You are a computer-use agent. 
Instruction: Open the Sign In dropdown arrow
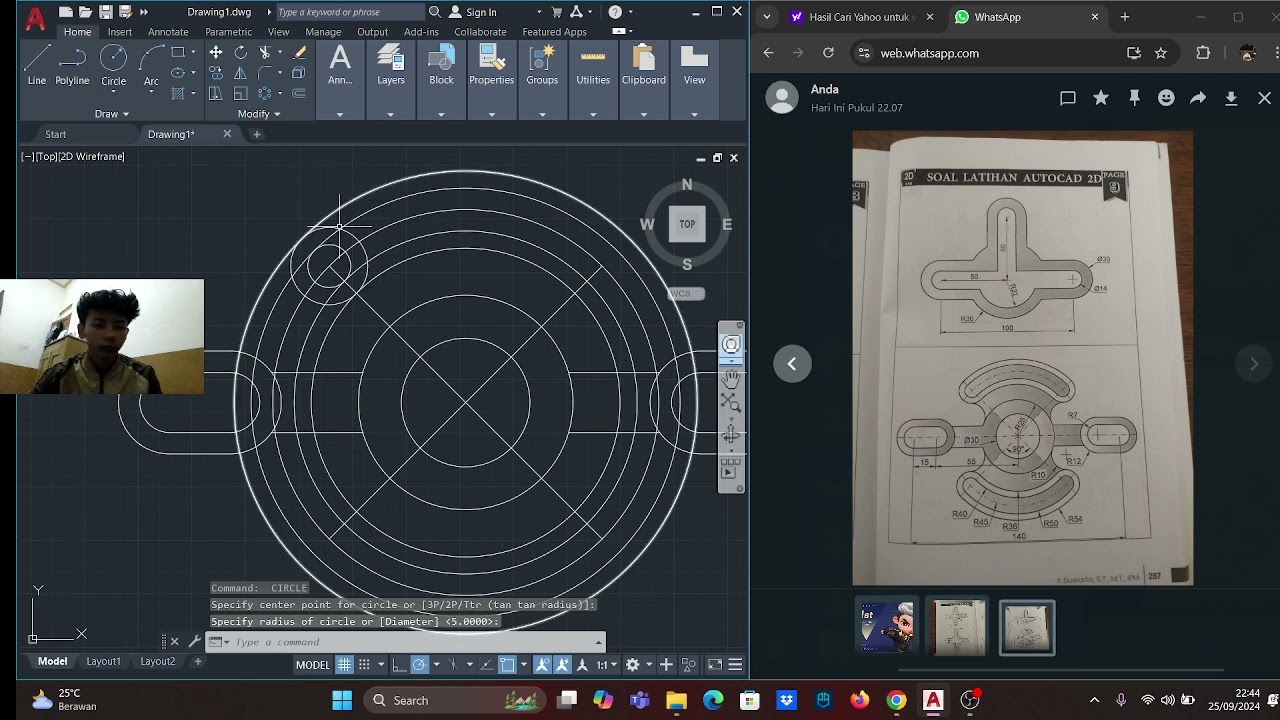click(539, 12)
